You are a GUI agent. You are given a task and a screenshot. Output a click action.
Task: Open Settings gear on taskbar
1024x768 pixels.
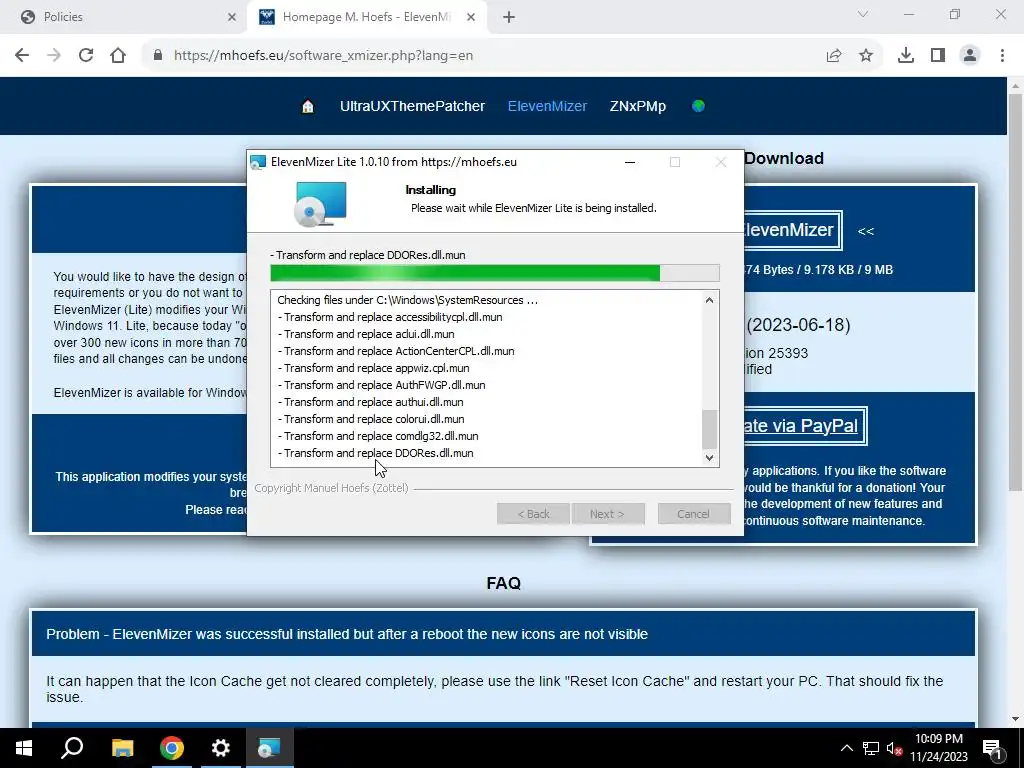tap(221, 748)
